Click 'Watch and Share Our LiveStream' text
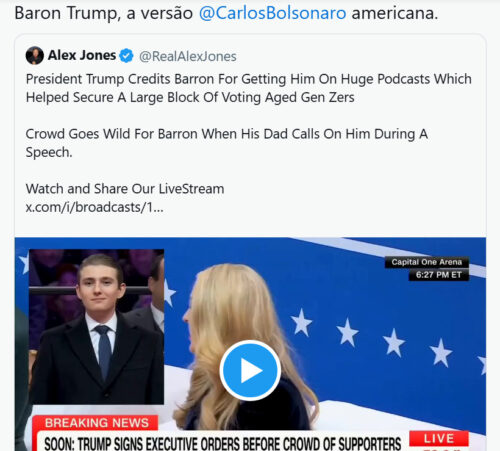500x451 pixels. [x=125, y=189]
